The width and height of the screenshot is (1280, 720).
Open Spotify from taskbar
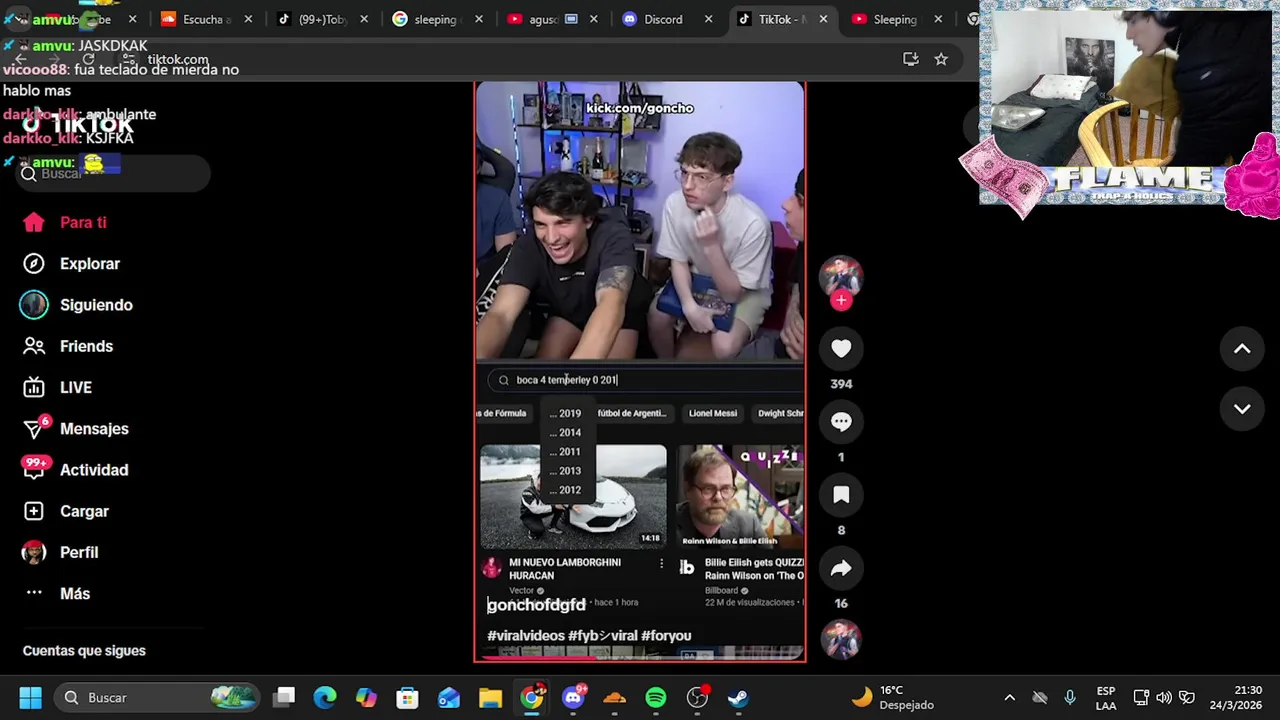pos(656,697)
